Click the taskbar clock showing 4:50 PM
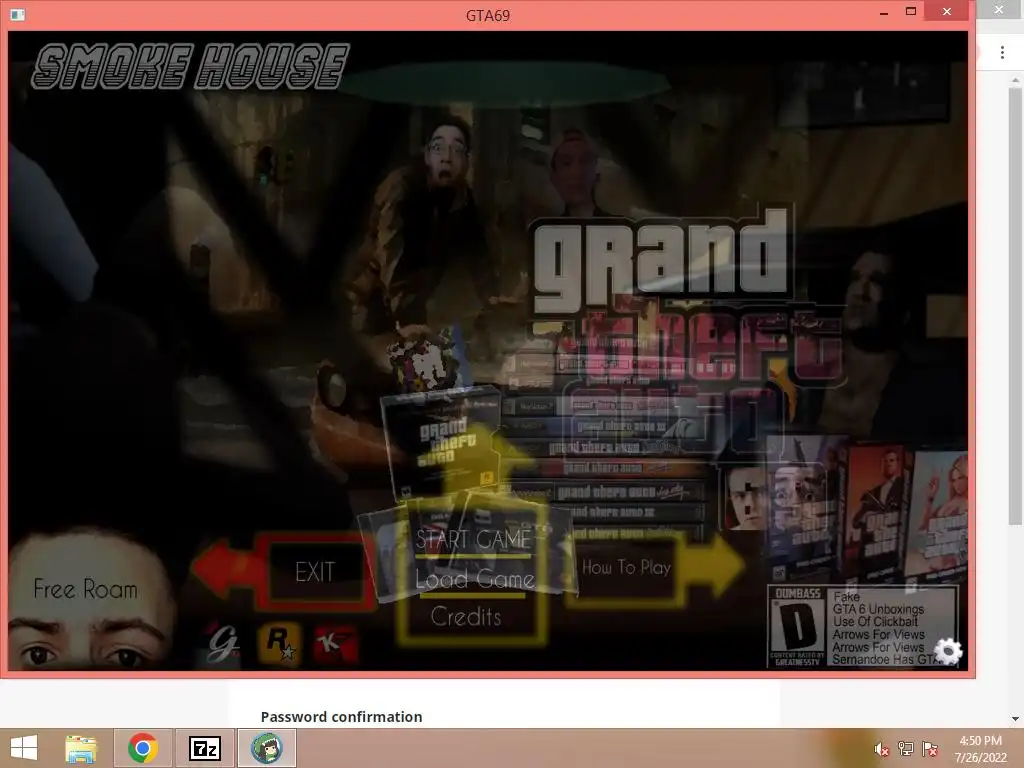This screenshot has height=768, width=1024. click(980, 749)
